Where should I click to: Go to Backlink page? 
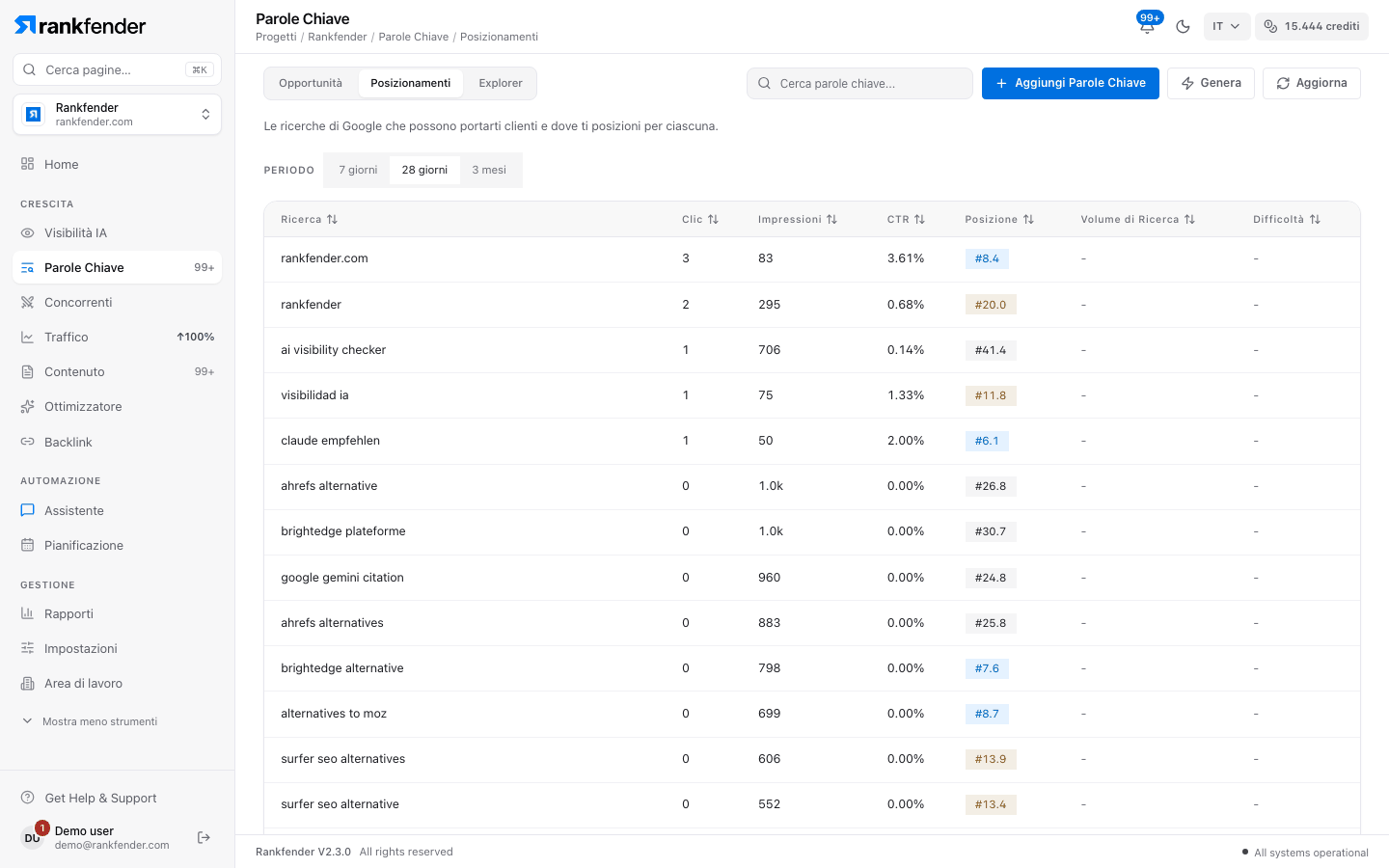click(118, 442)
